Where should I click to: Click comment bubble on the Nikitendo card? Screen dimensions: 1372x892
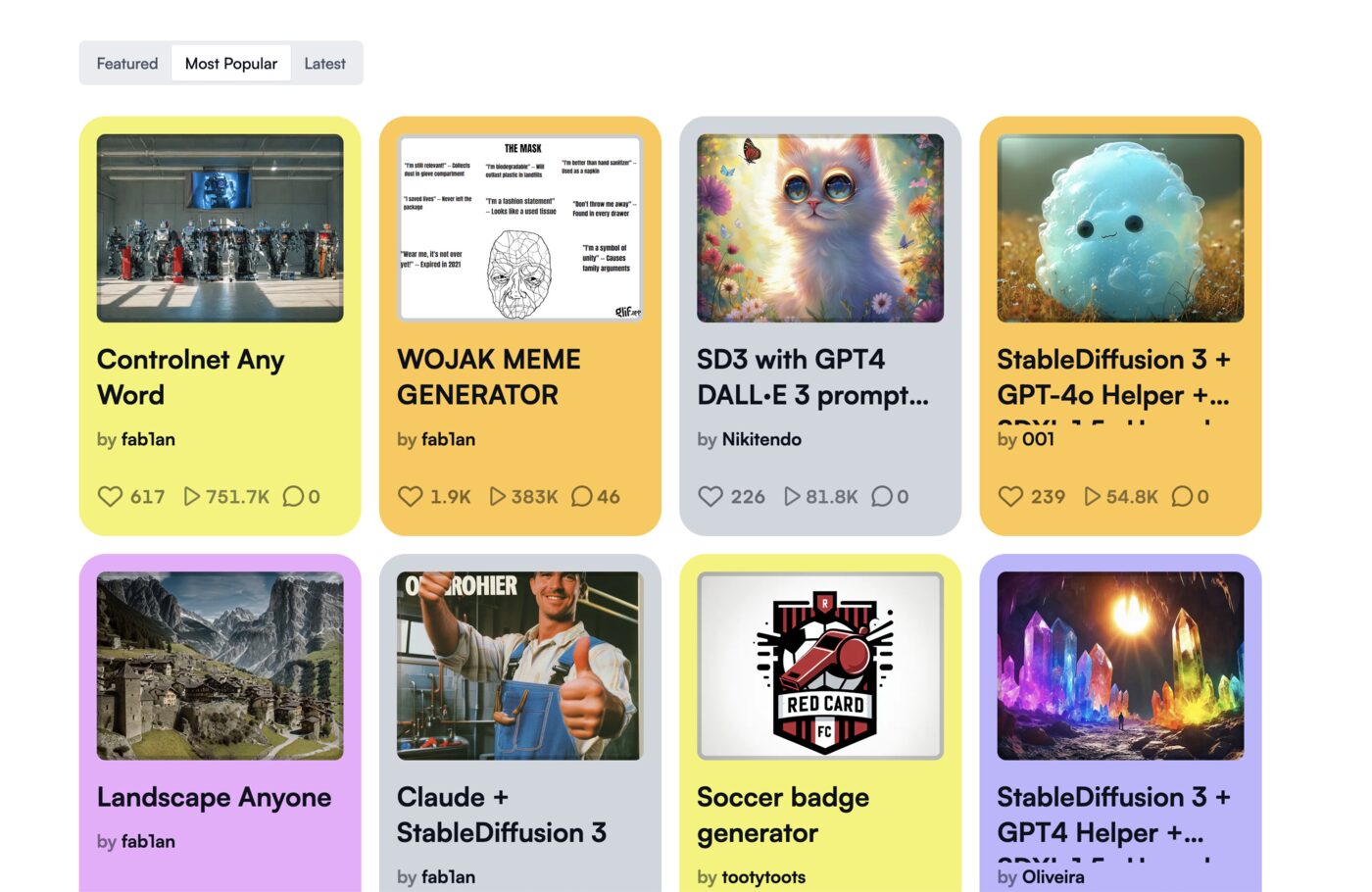pos(882,497)
